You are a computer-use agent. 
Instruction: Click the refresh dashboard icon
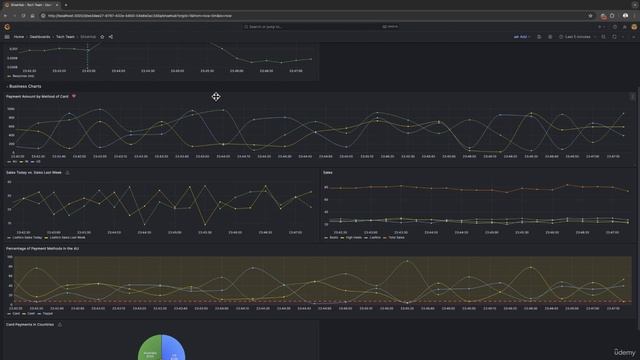tap(614, 37)
